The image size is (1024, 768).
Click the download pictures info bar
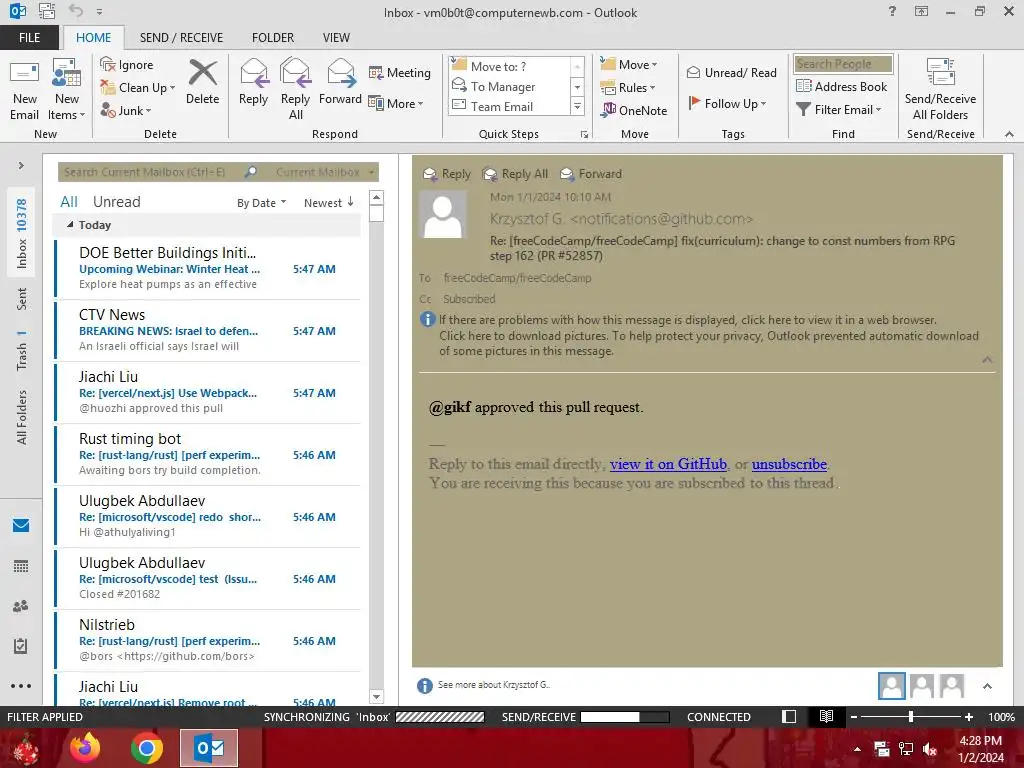point(709,344)
